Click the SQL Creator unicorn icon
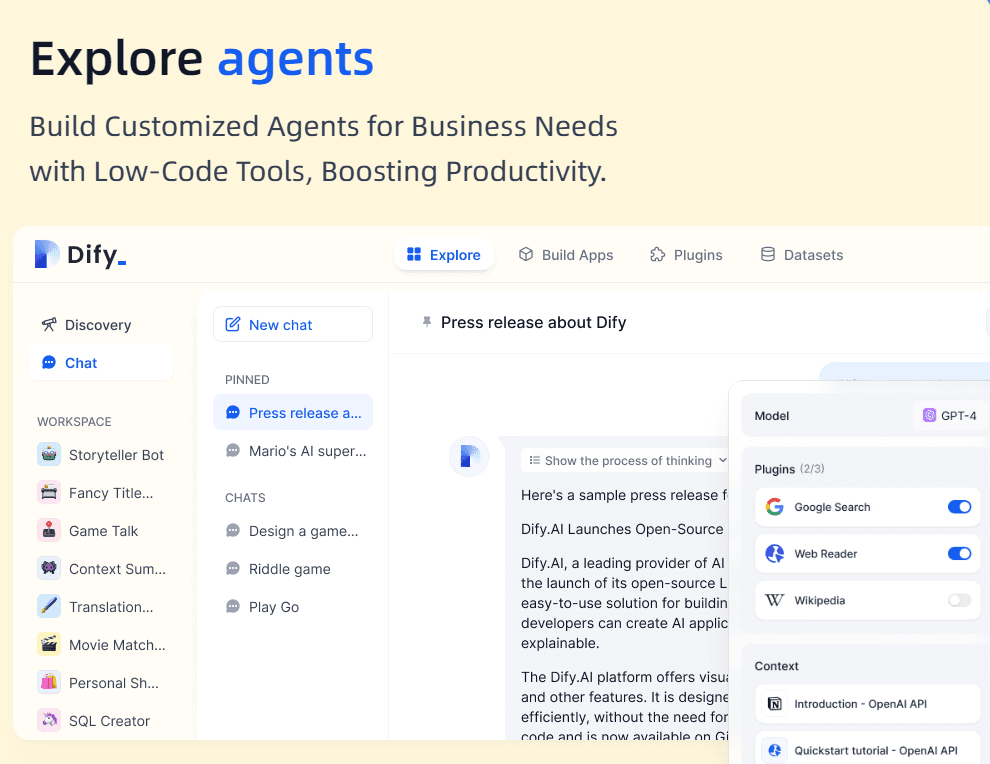Image resolution: width=990 pixels, height=764 pixels. pos(49,720)
